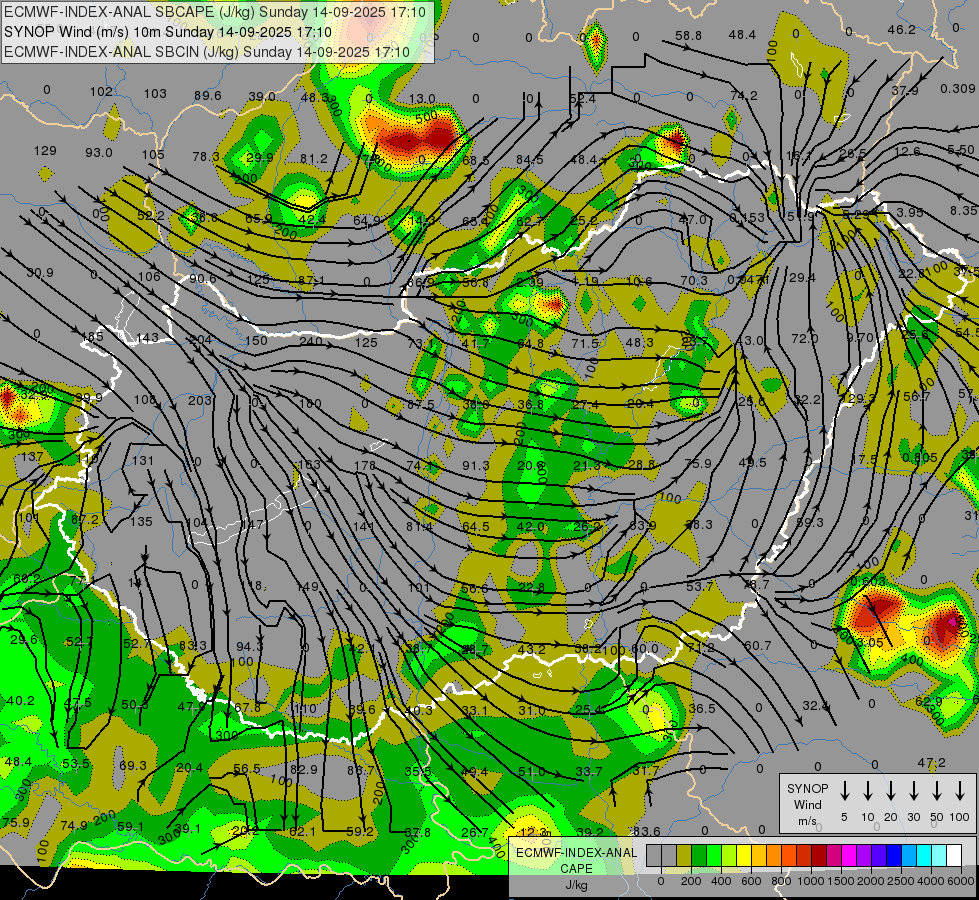
Task: Click the '58.8' map value
Action: [x=688, y=36]
